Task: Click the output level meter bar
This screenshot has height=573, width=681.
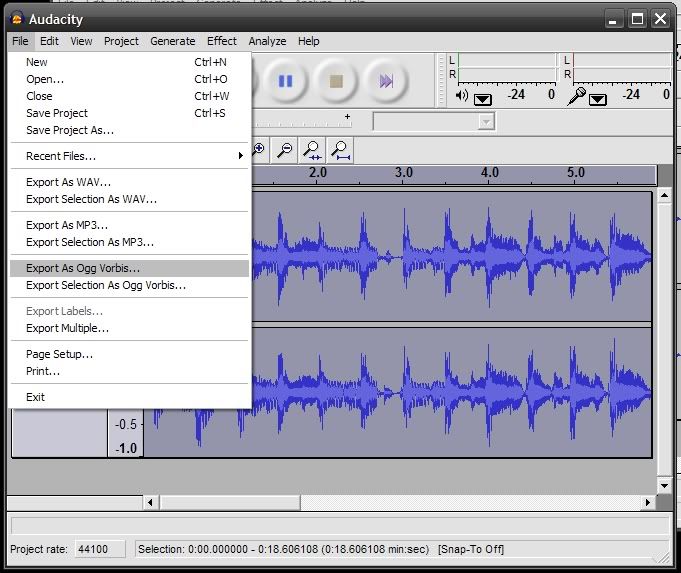Action: 507,67
